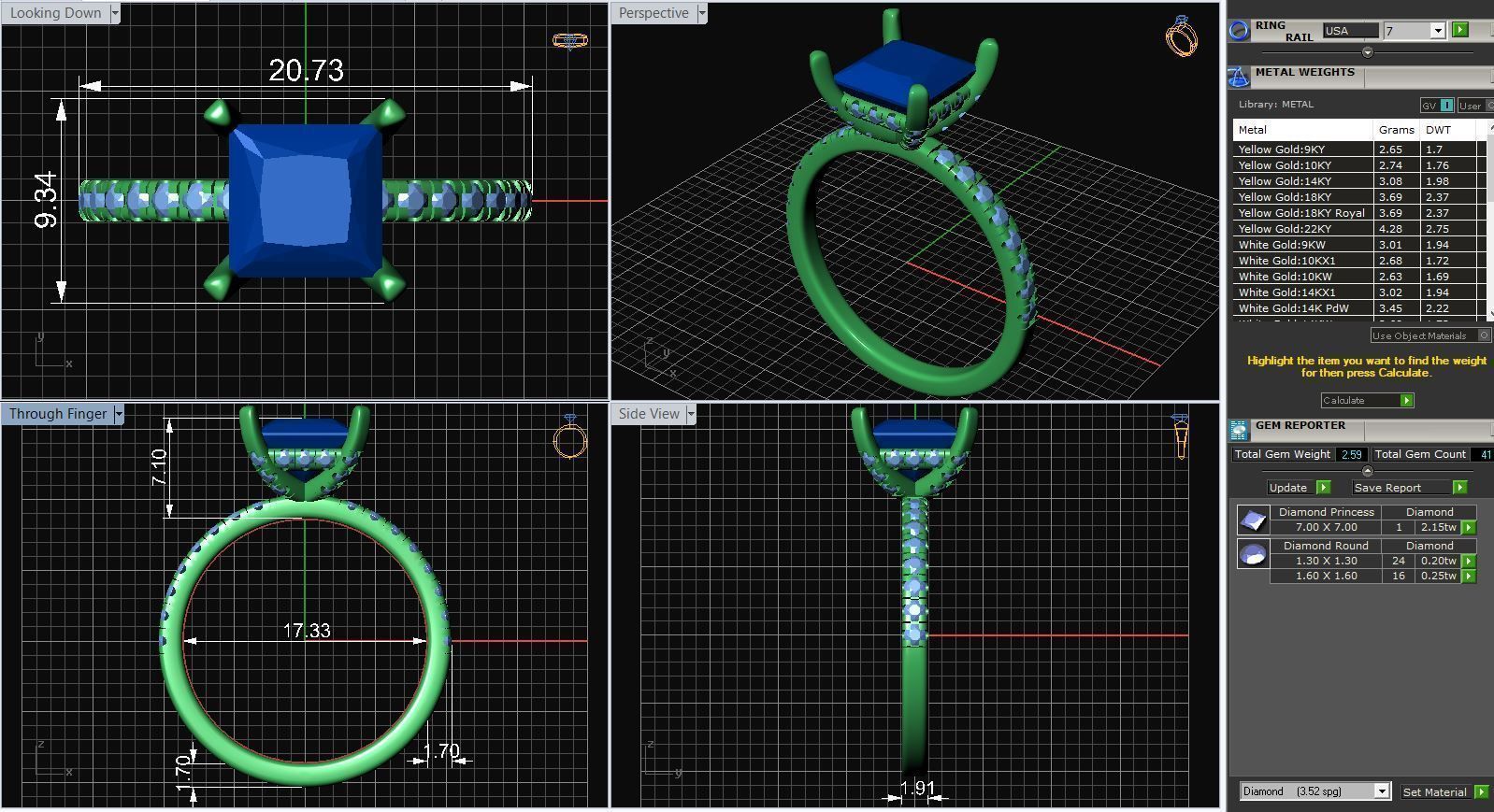Click the Side View viewport label
Screen dimensions: 1494x812
click(x=649, y=414)
